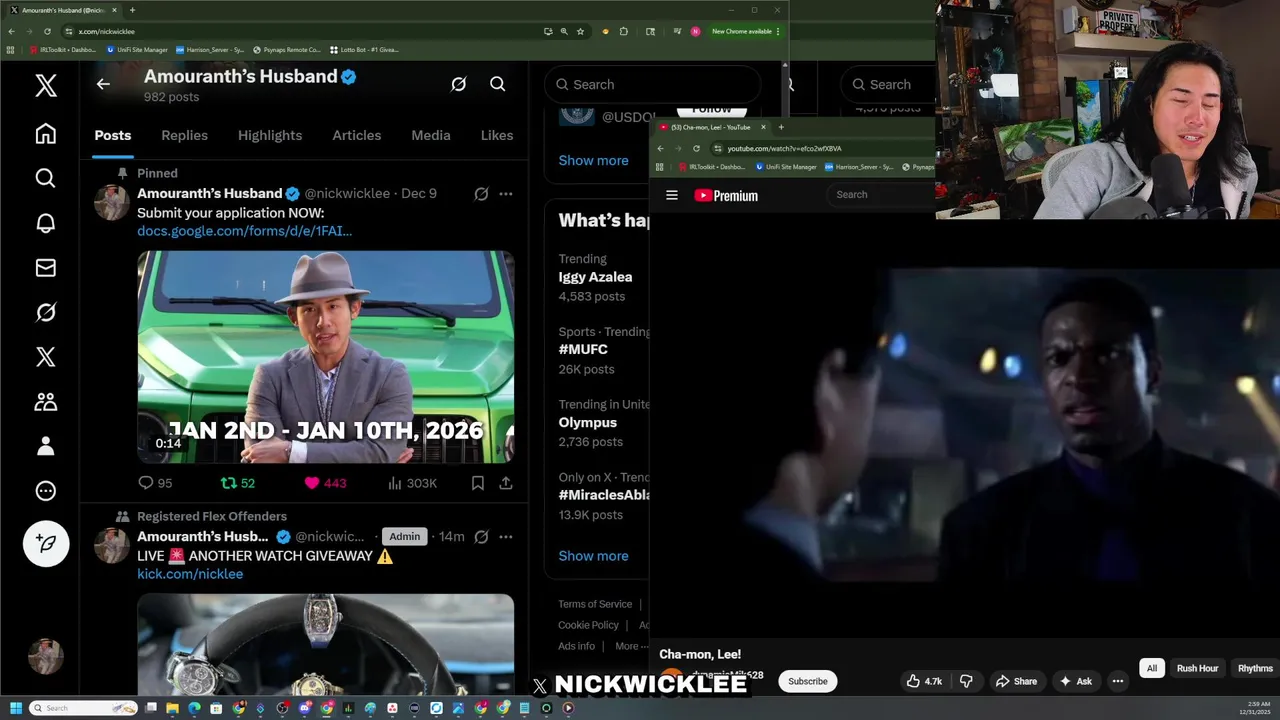Repost the pinned post with 52 reposts
The image size is (1280, 720).
point(238,483)
